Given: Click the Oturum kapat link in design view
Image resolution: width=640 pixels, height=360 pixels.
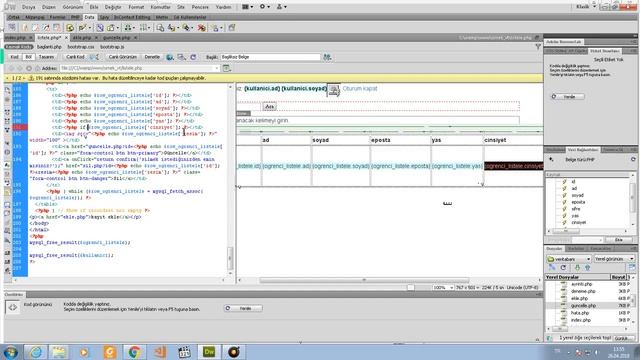Looking at the screenshot, I should point(360,89).
